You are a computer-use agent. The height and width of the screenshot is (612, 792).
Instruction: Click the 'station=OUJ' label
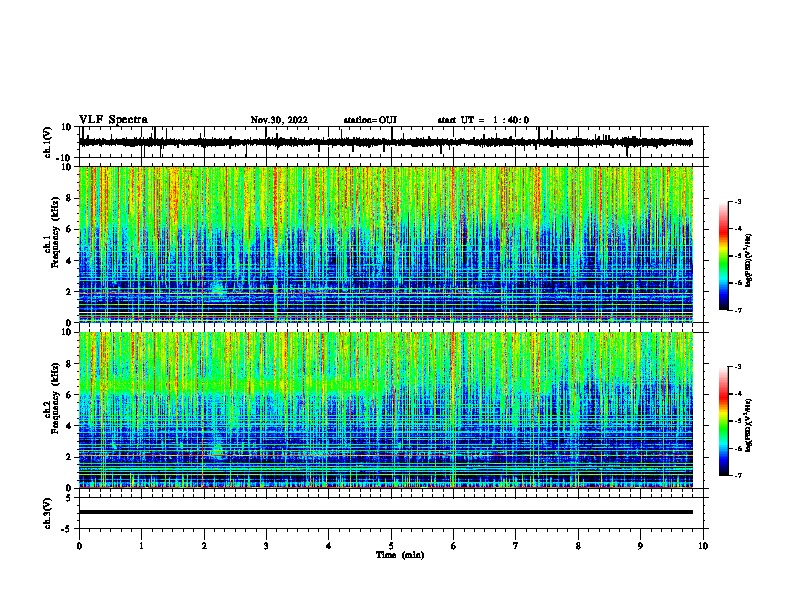pos(370,120)
